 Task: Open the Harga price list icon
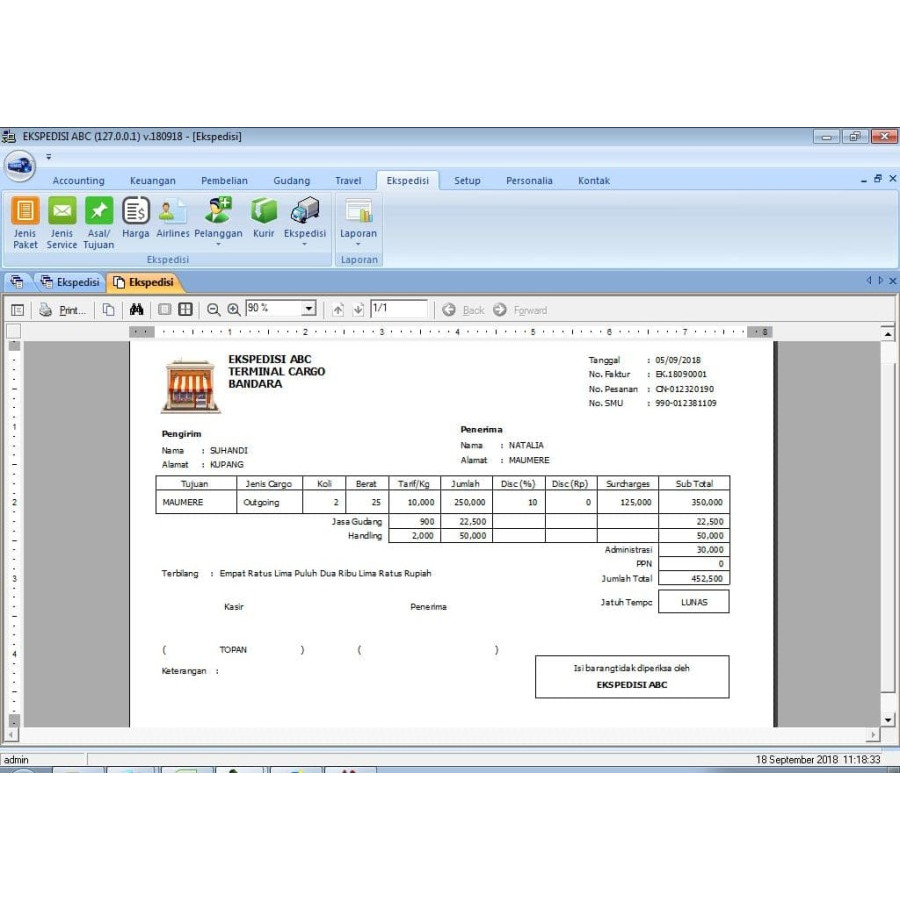point(136,211)
